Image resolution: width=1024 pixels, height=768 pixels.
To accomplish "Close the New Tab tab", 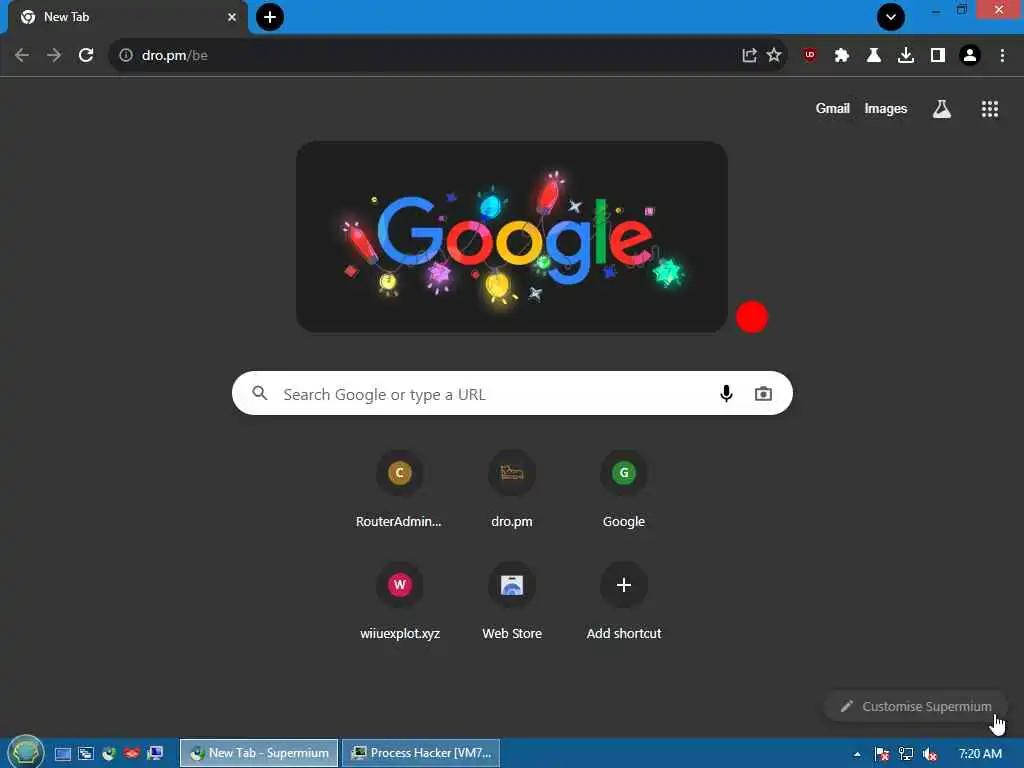I will [x=232, y=17].
